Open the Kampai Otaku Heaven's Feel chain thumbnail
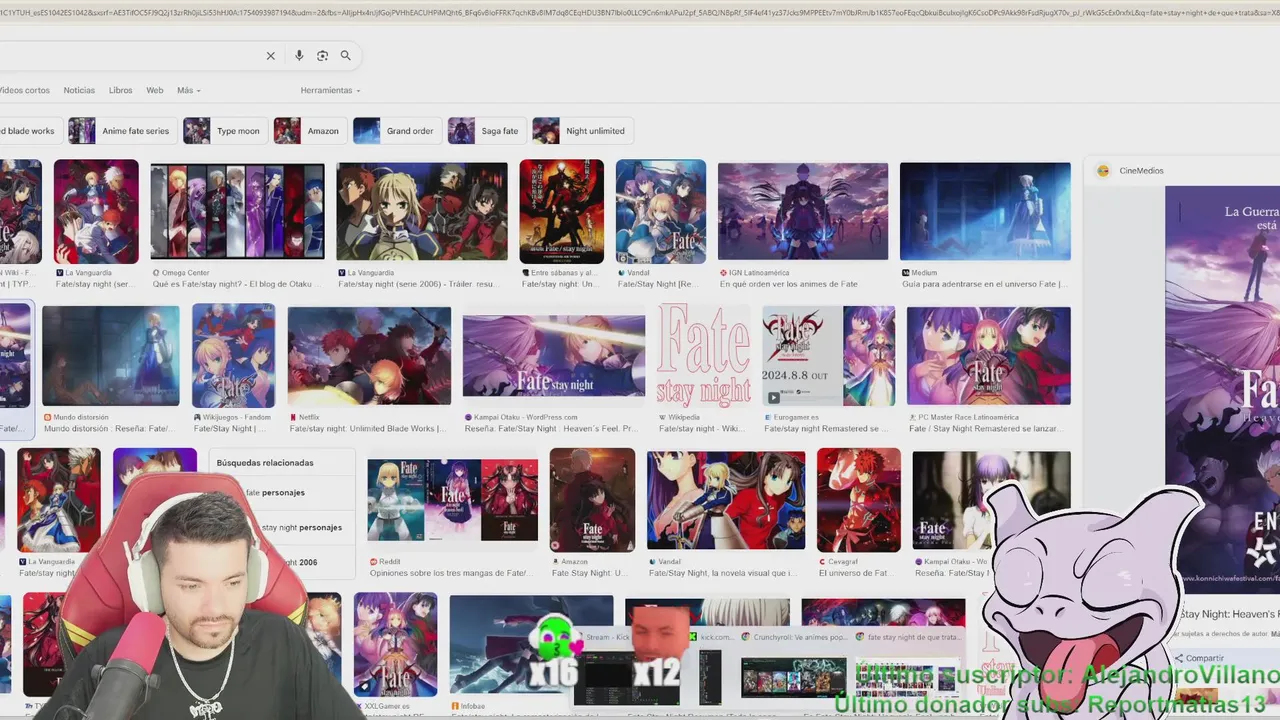The height and width of the screenshot is (720, 1280). pyautogui.click(x=554, y=355)
